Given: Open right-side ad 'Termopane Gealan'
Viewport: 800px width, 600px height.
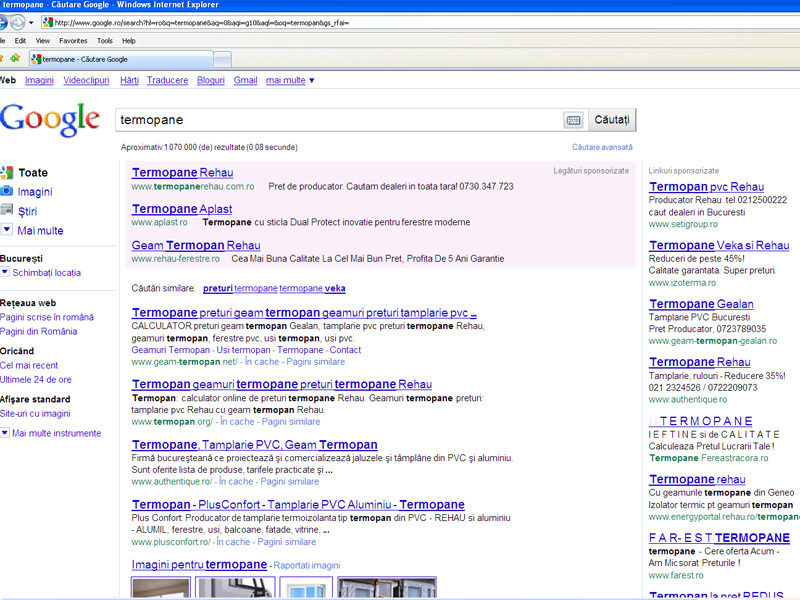Looking at the screenshot, I should point(701,304).
